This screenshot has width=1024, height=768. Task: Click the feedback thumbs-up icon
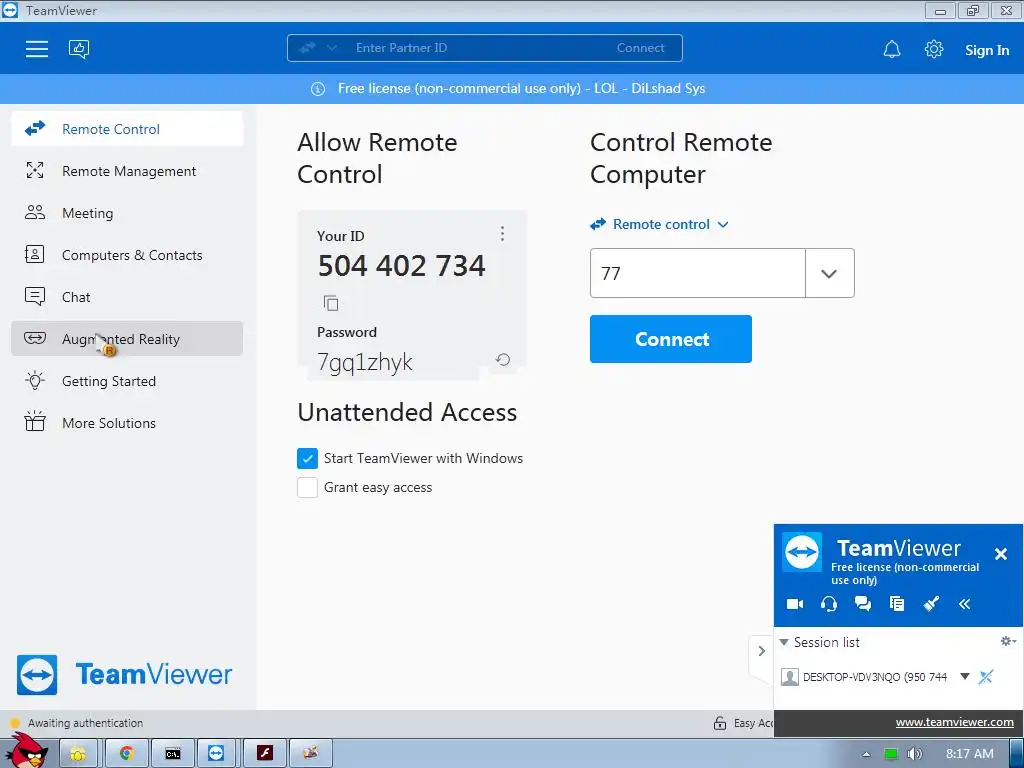click(x=79, y=49)
